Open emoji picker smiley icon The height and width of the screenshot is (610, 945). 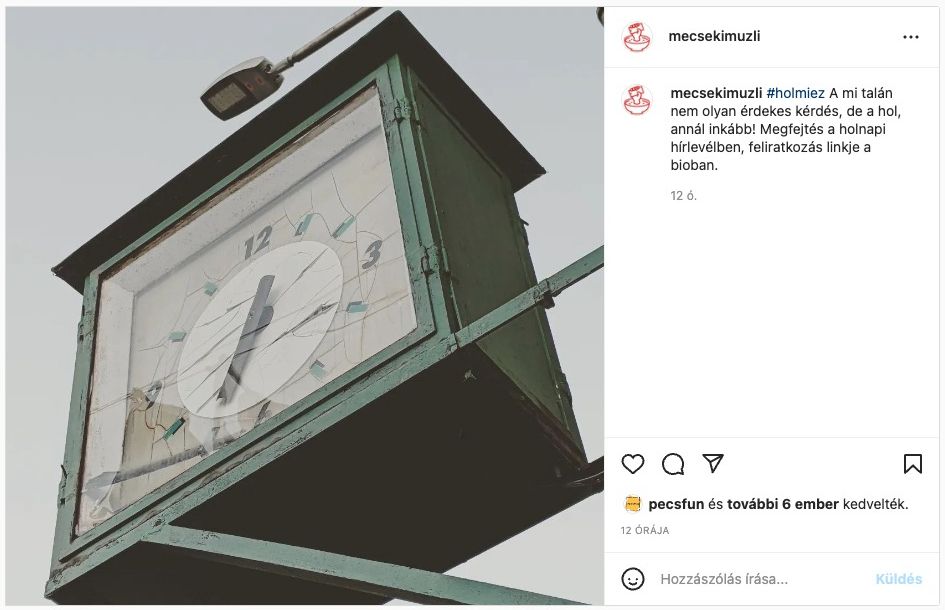(x=633, y=579)
